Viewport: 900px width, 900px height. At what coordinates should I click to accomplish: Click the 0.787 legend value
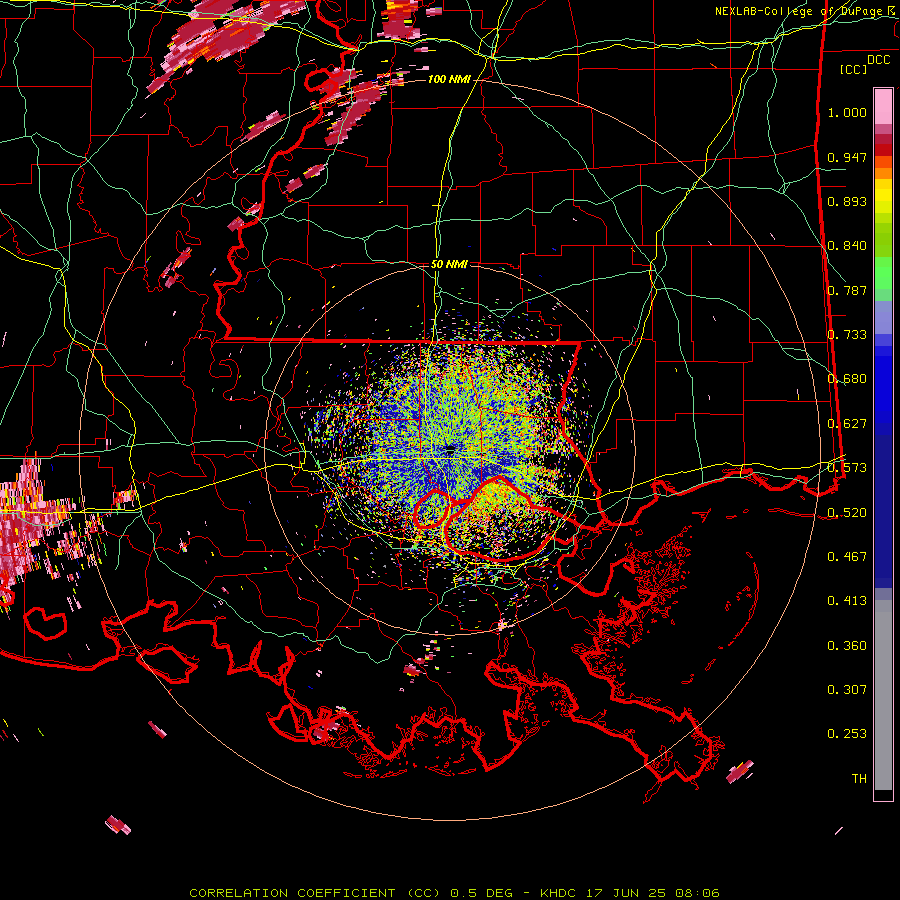(x=847, y=290)
